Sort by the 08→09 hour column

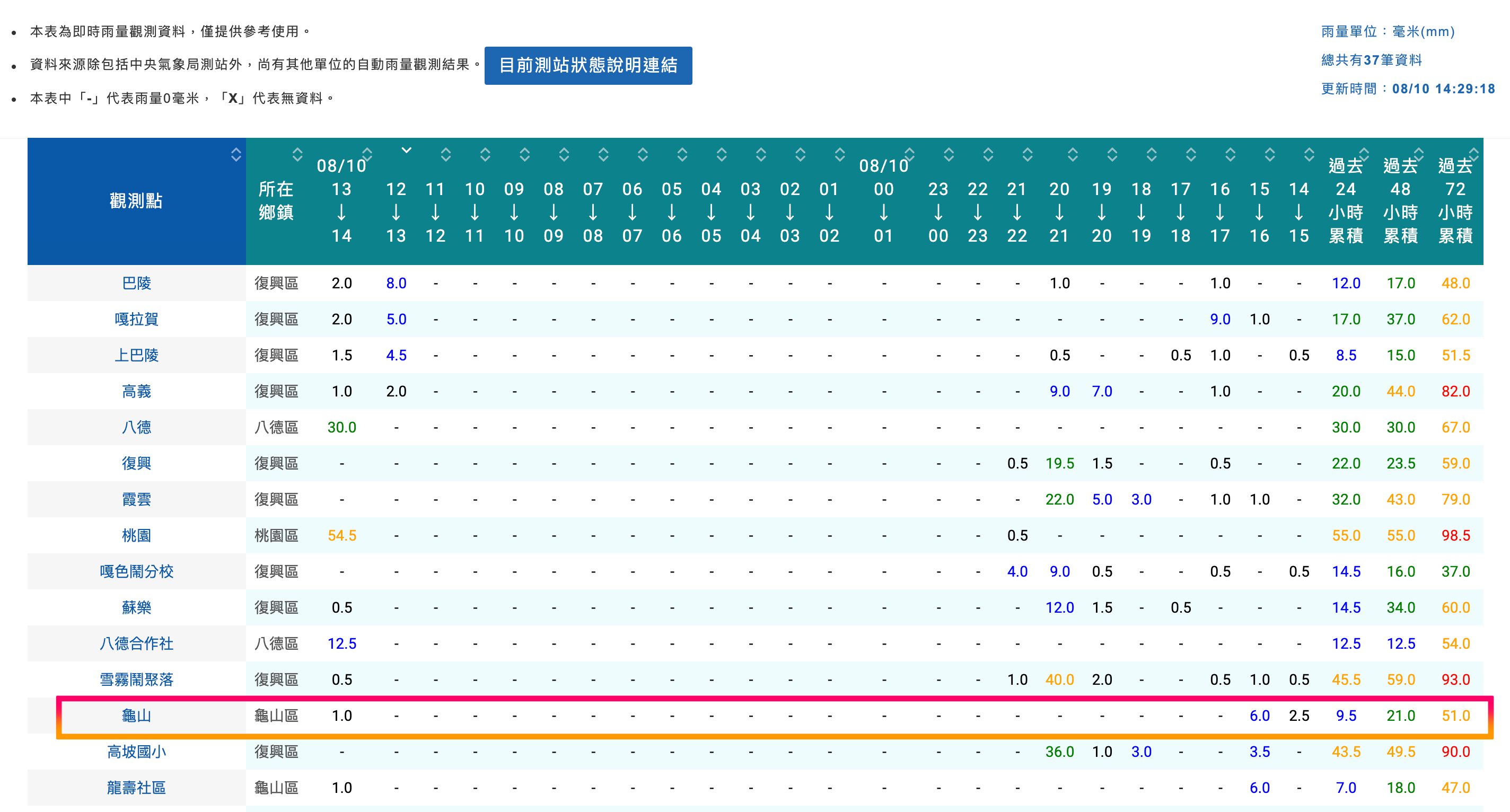click(564, 155)
